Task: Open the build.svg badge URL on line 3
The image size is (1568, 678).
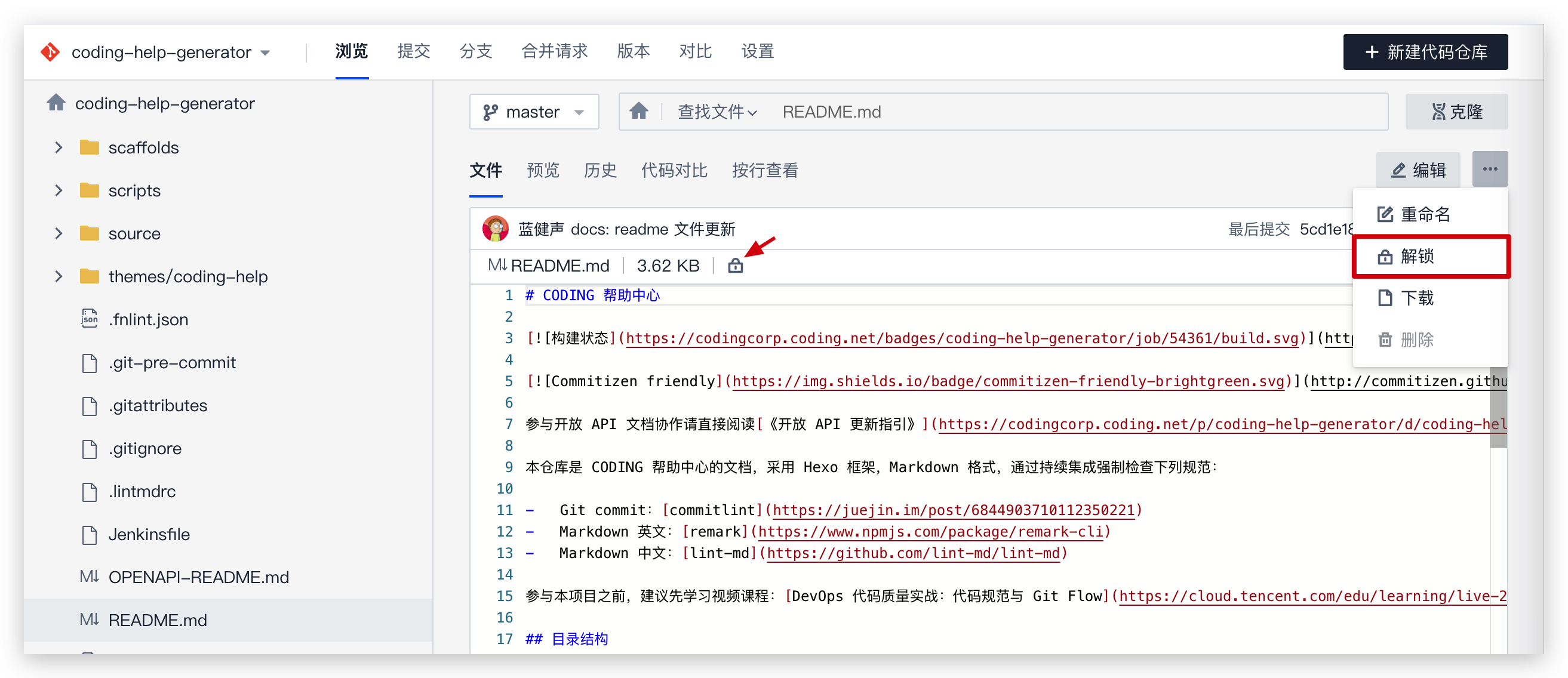Action: [x=962, y=338]
